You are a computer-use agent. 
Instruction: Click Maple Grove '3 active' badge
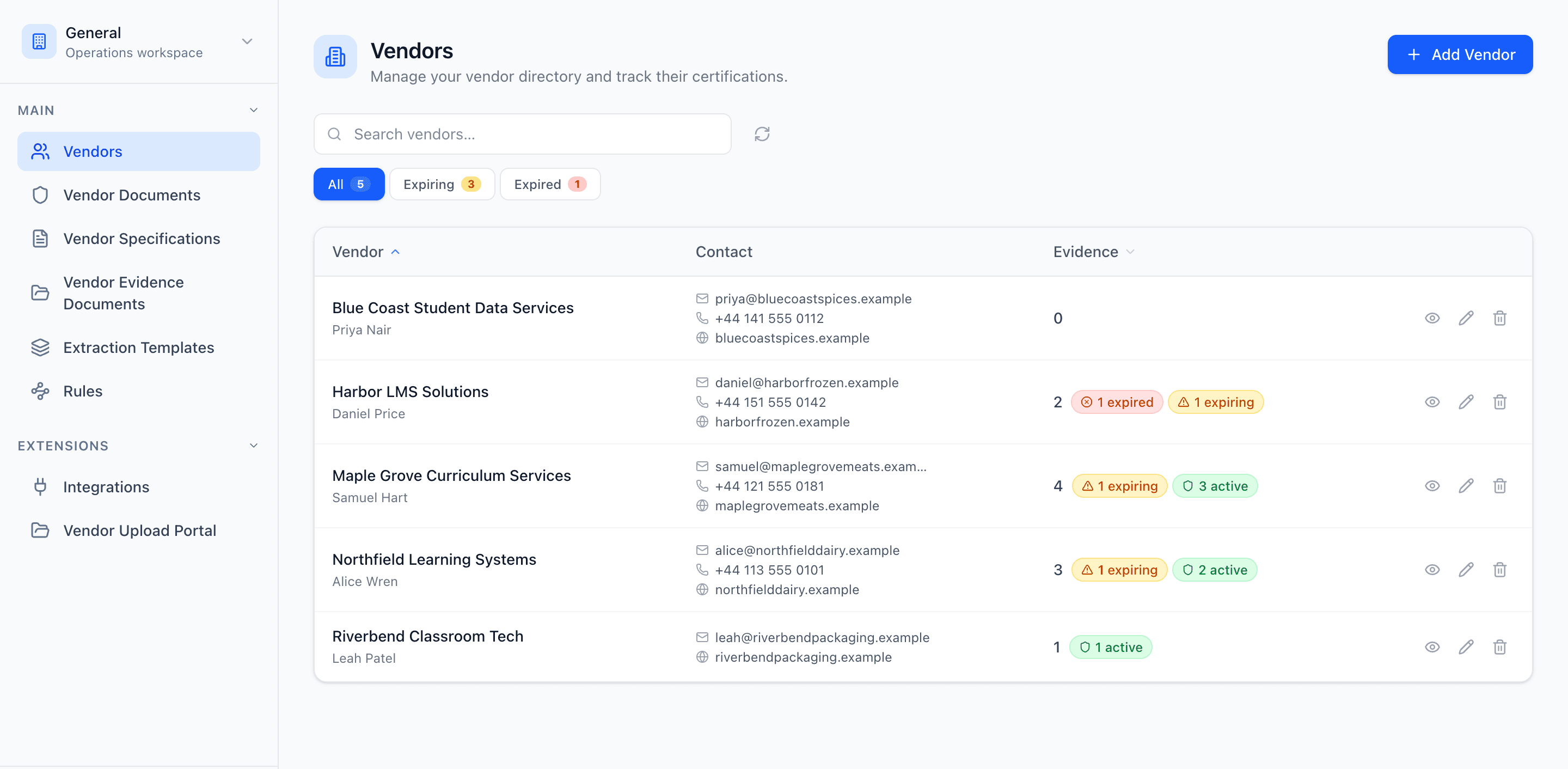click(x=1214, y=486)
